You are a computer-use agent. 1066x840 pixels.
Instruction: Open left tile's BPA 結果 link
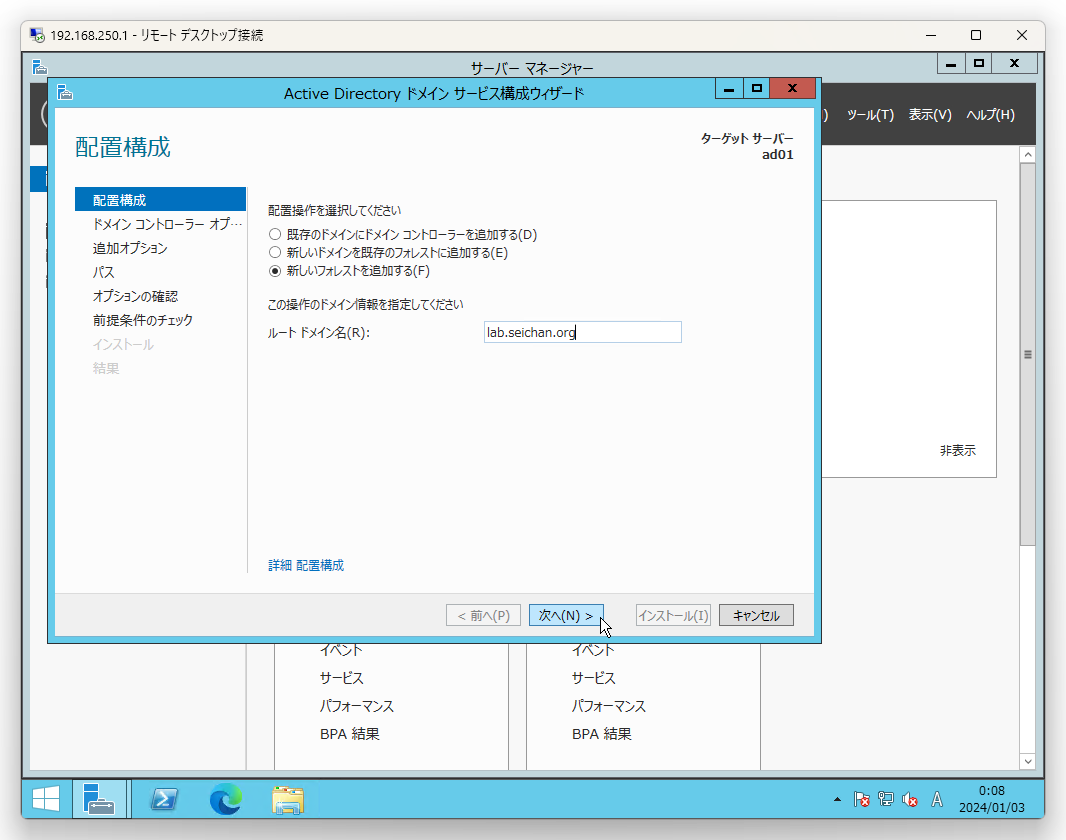pyautogui.click(x=350, y=734)
